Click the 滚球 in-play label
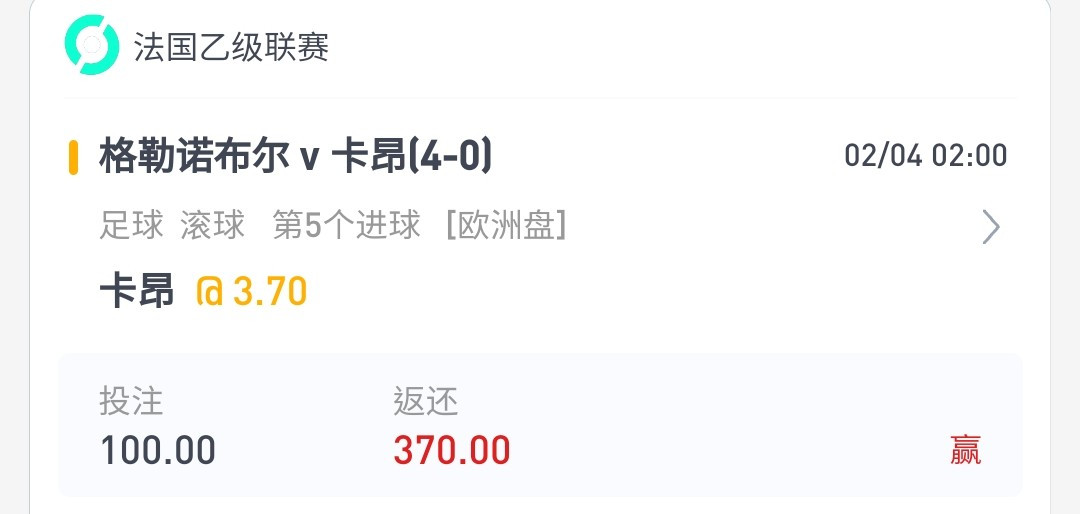This screenshot has height=514, width=1080. click(213, 225)
